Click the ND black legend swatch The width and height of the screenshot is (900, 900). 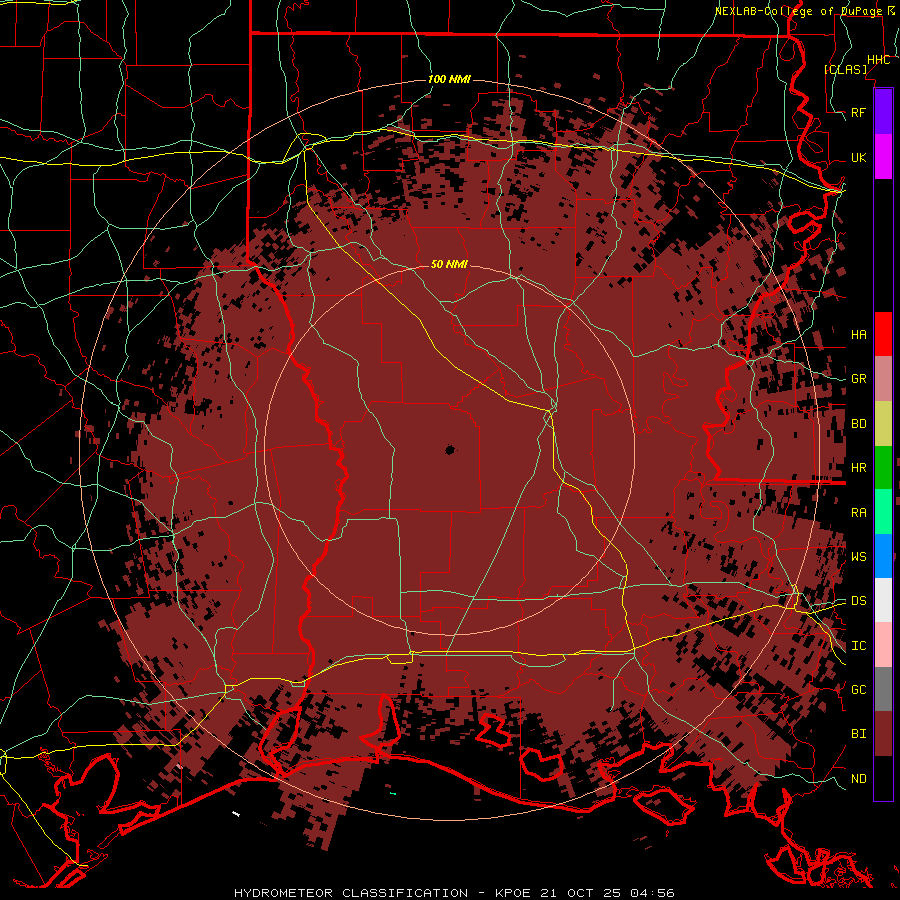coord(883,778)
